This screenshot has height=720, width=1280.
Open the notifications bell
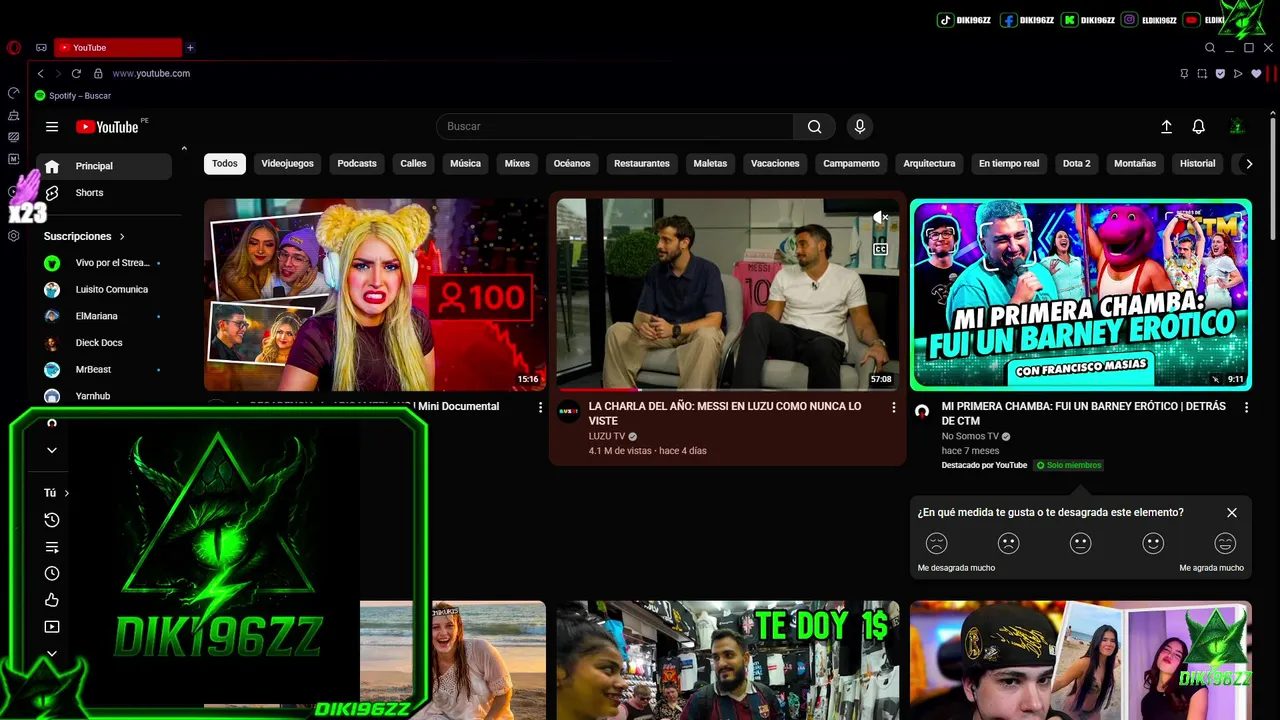point(1198,127)
